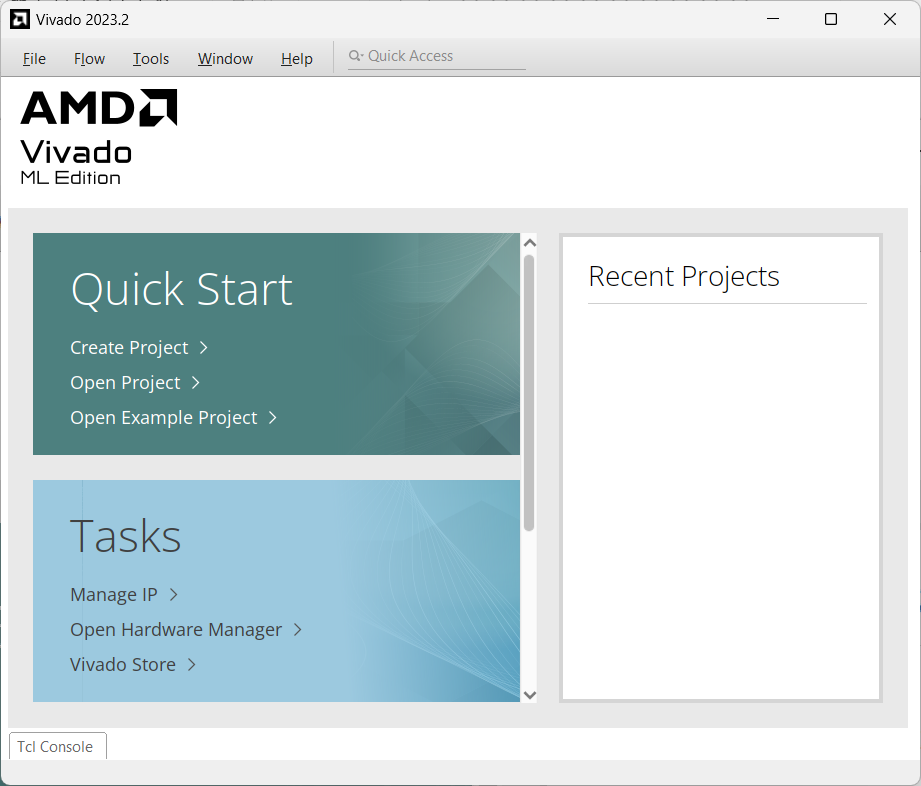Click the Quick Access magnifier icon
921x786 pixels.
[355, 56]
